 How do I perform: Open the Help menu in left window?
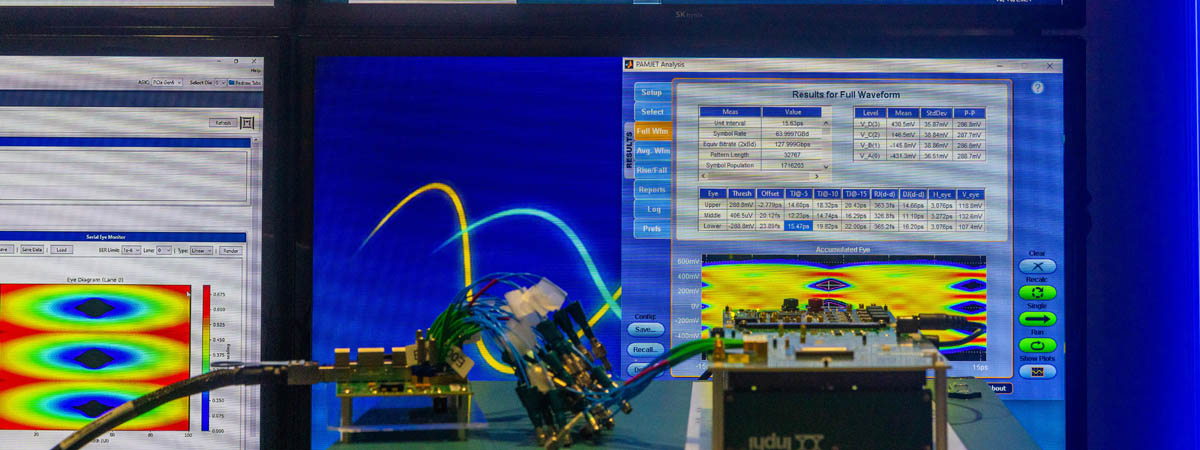pos(256,70)
